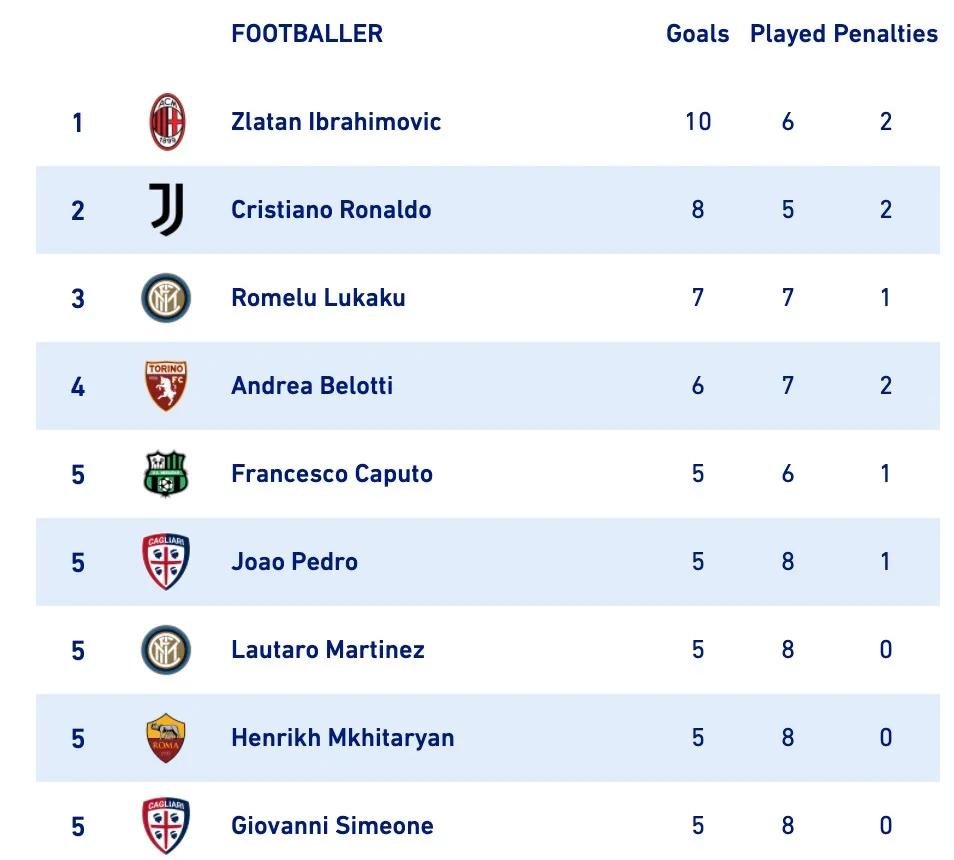Click the Francesco Caputo name

332,474
